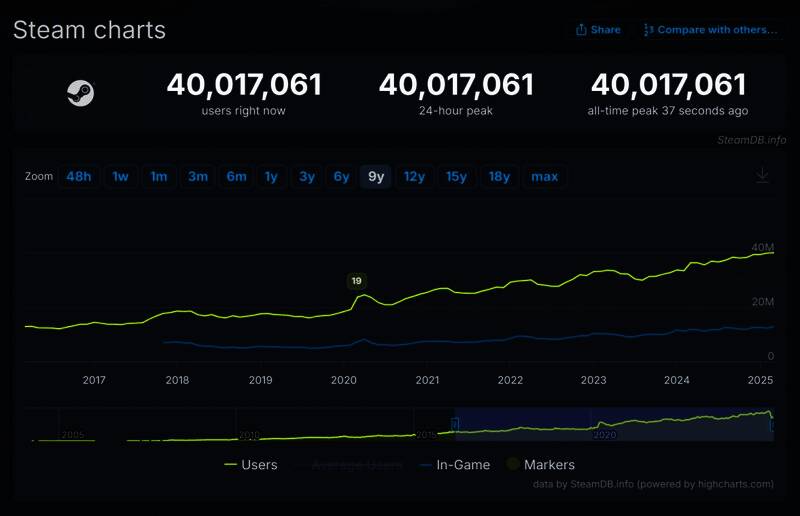The image size is (800, 516).
Task: Show the Markers series via legend
Action: coord(540,464)
